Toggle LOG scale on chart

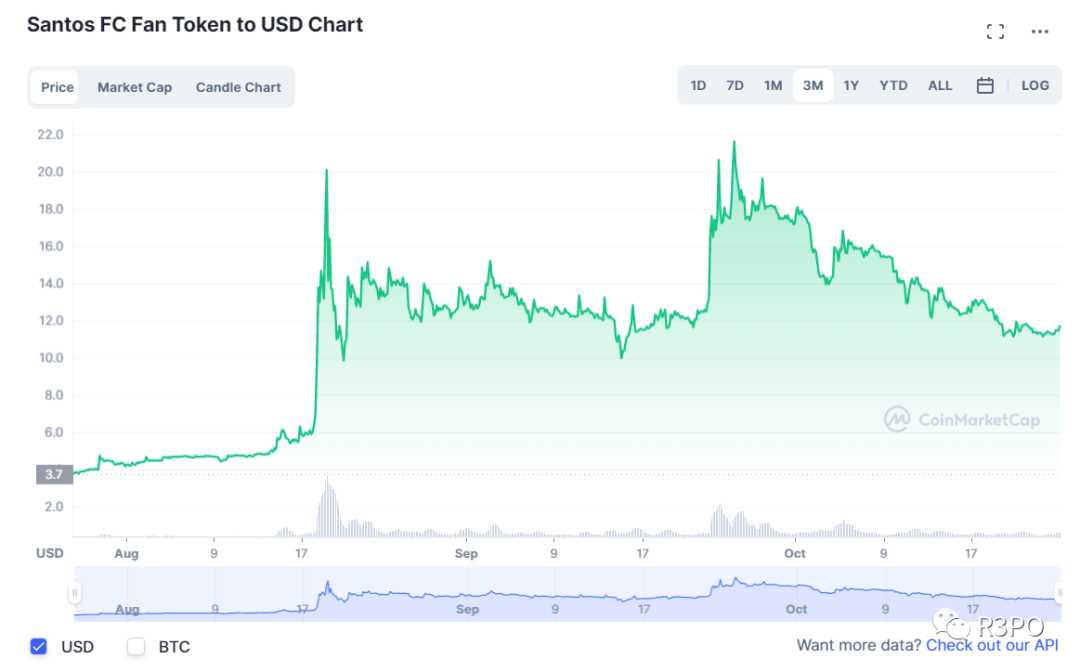[x=1035, y=86]
